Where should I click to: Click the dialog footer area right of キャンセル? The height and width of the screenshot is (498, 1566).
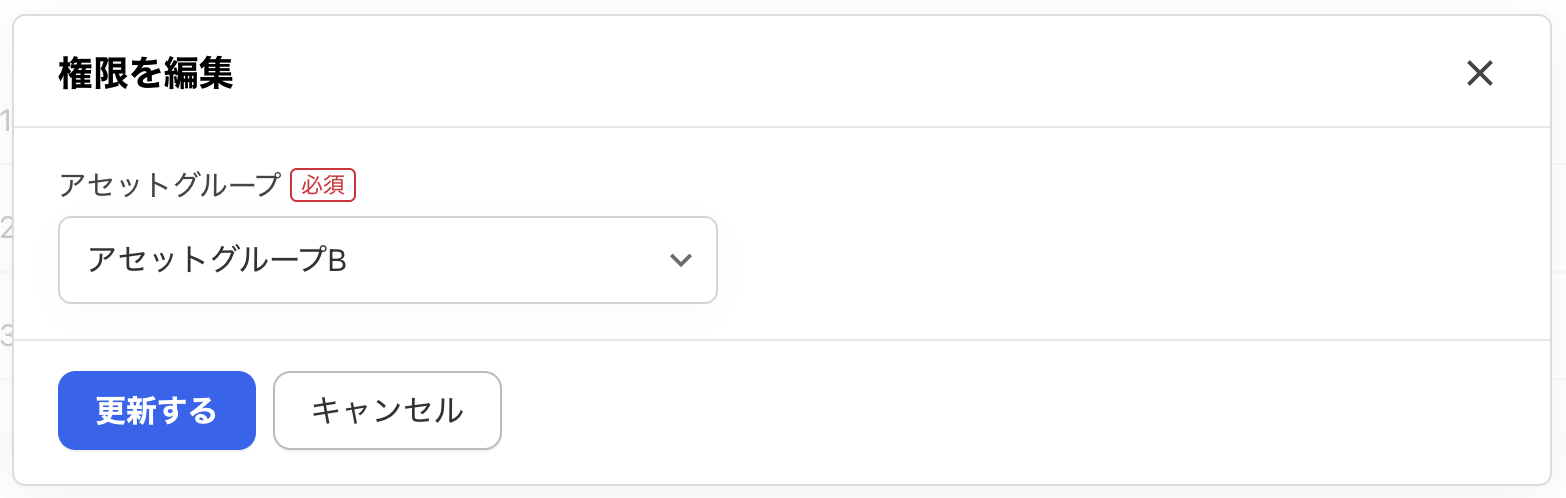coord(1000,410)
